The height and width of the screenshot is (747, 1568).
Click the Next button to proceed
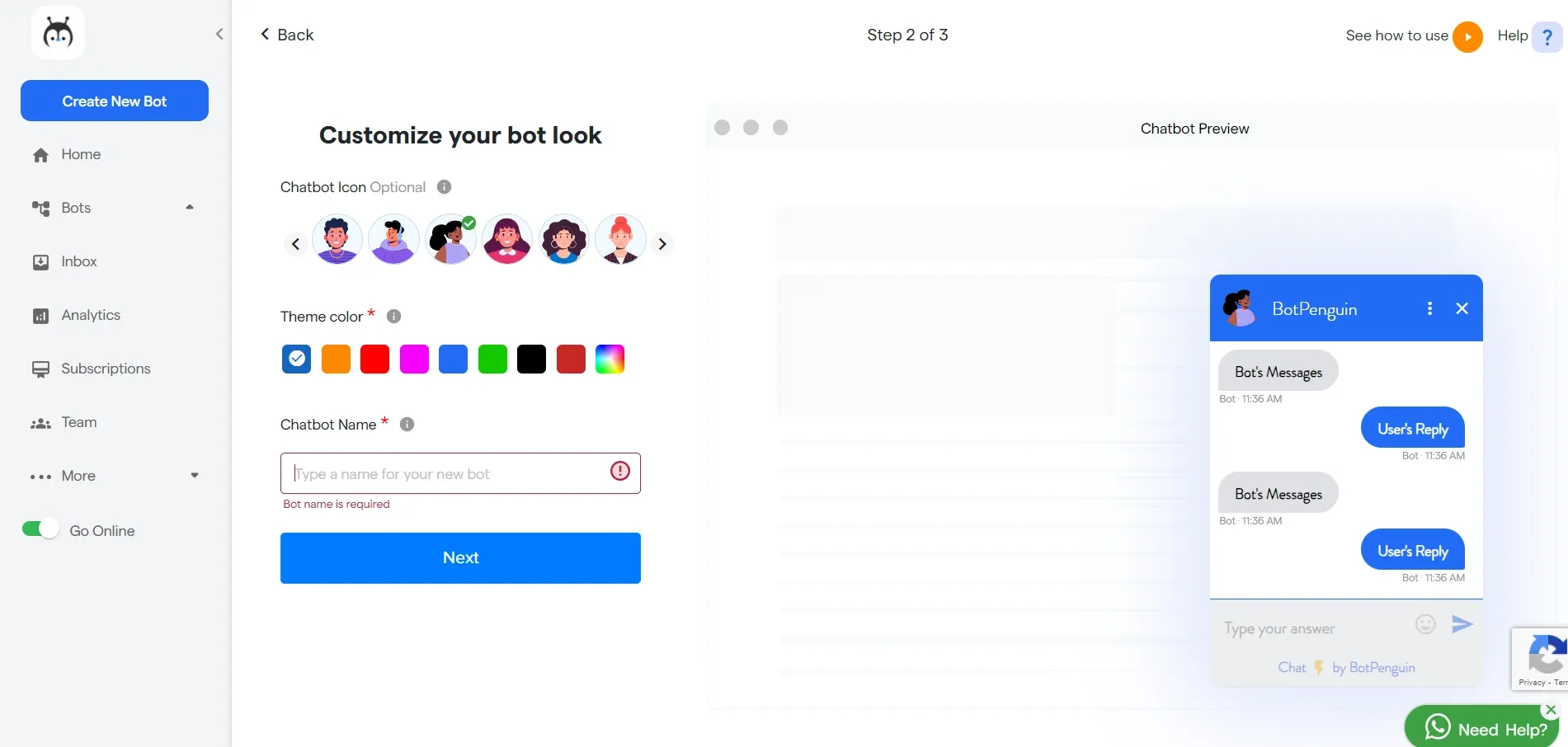coord(460,557)
